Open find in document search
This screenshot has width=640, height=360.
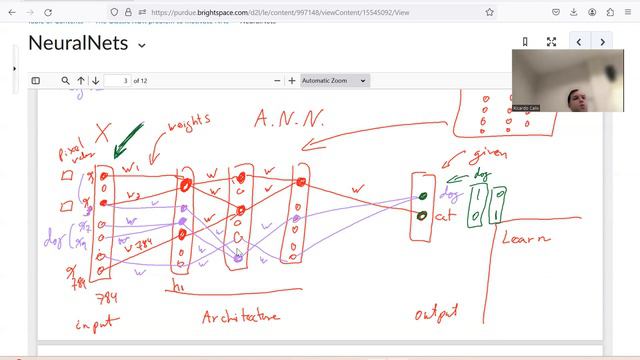65,81
